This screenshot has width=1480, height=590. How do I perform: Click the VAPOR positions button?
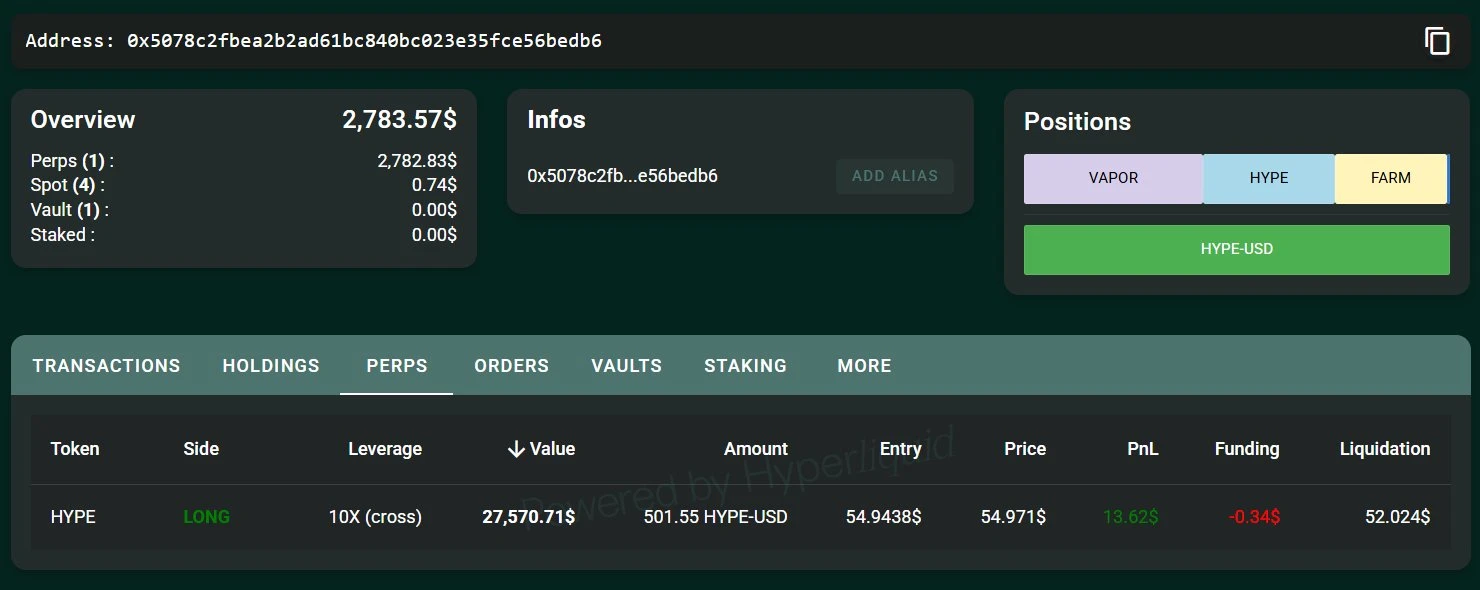pyautogui.click(x=1113, y=178)
